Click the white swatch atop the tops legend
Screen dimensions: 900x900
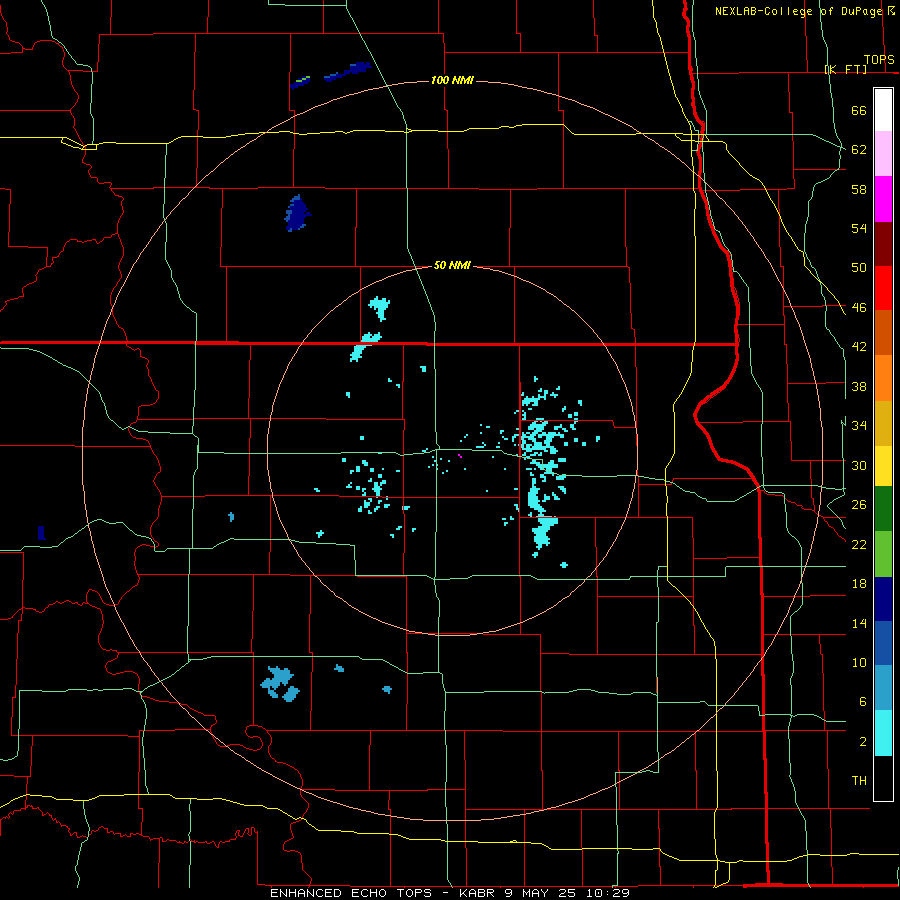click(x=883, y=110)
